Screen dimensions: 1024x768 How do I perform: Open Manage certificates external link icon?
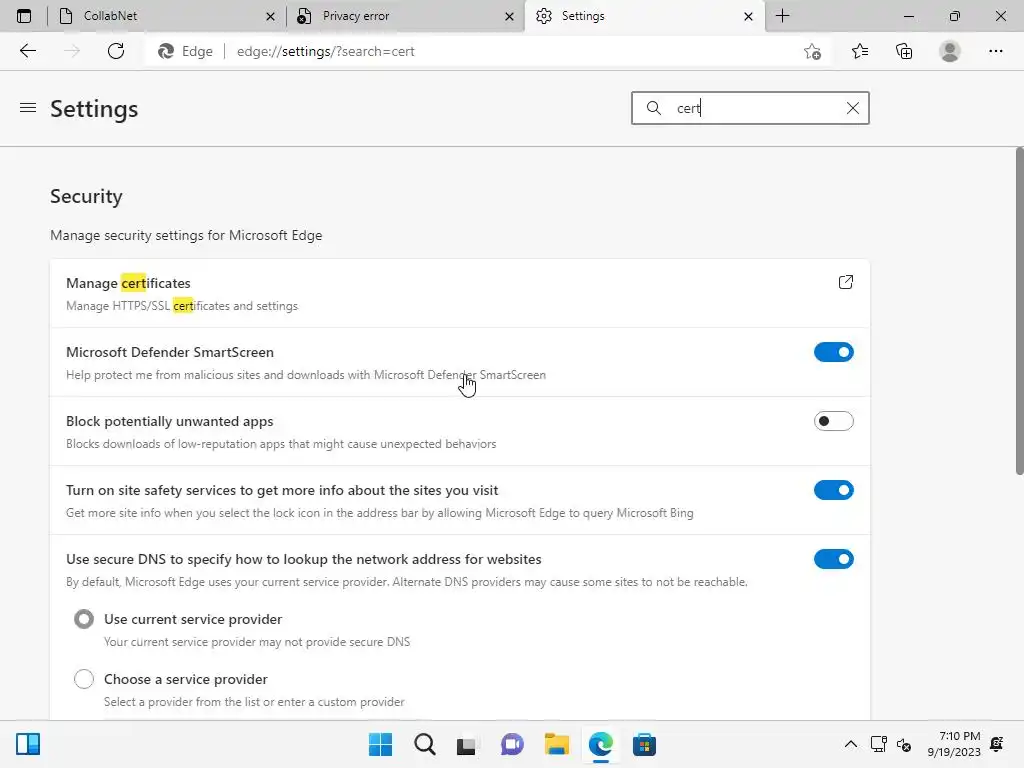[x=846, y=282]
